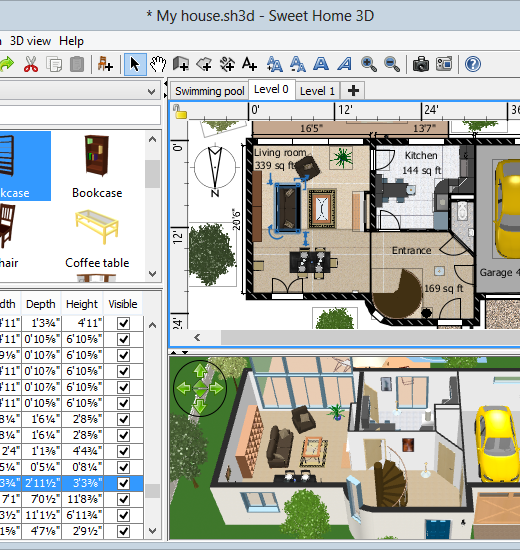Toggle bold text style icon
This screenshot has width=520, height=550.
(x=321, y=65)
